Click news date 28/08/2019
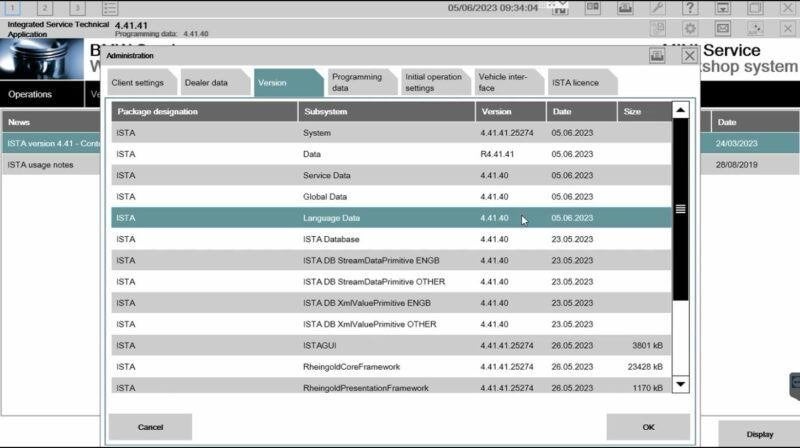The width and height of the screenshot is (800, 448). click(736, 165)
